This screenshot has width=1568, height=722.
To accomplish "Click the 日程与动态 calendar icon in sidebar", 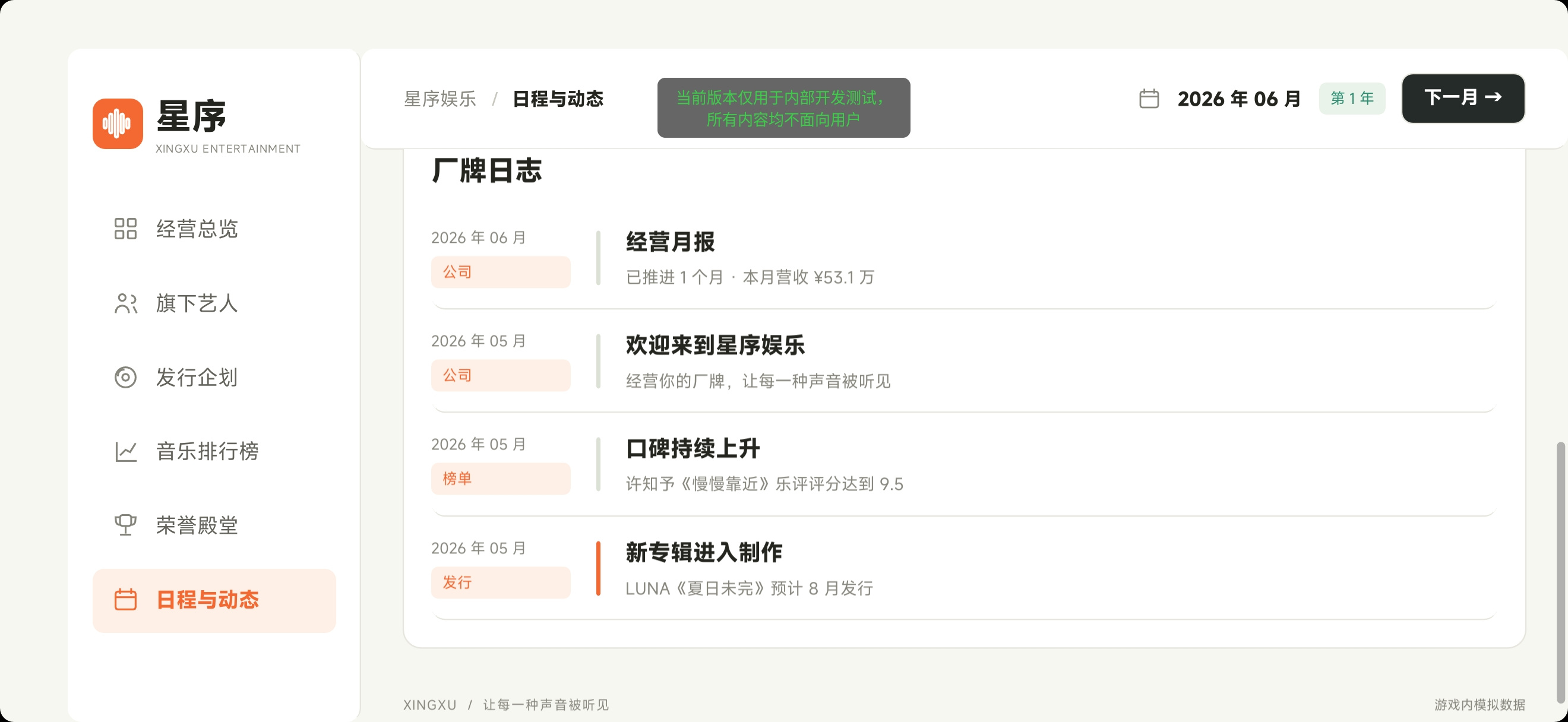I will (x=125, y=600).
